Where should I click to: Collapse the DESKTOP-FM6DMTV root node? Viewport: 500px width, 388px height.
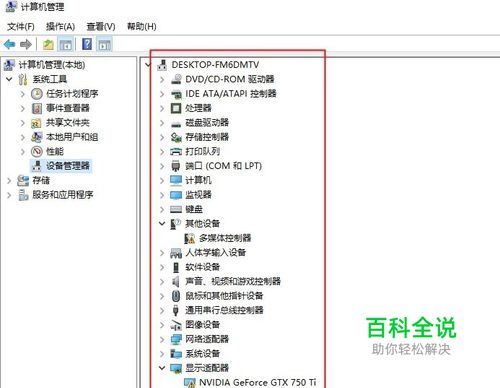coord(148,64)
